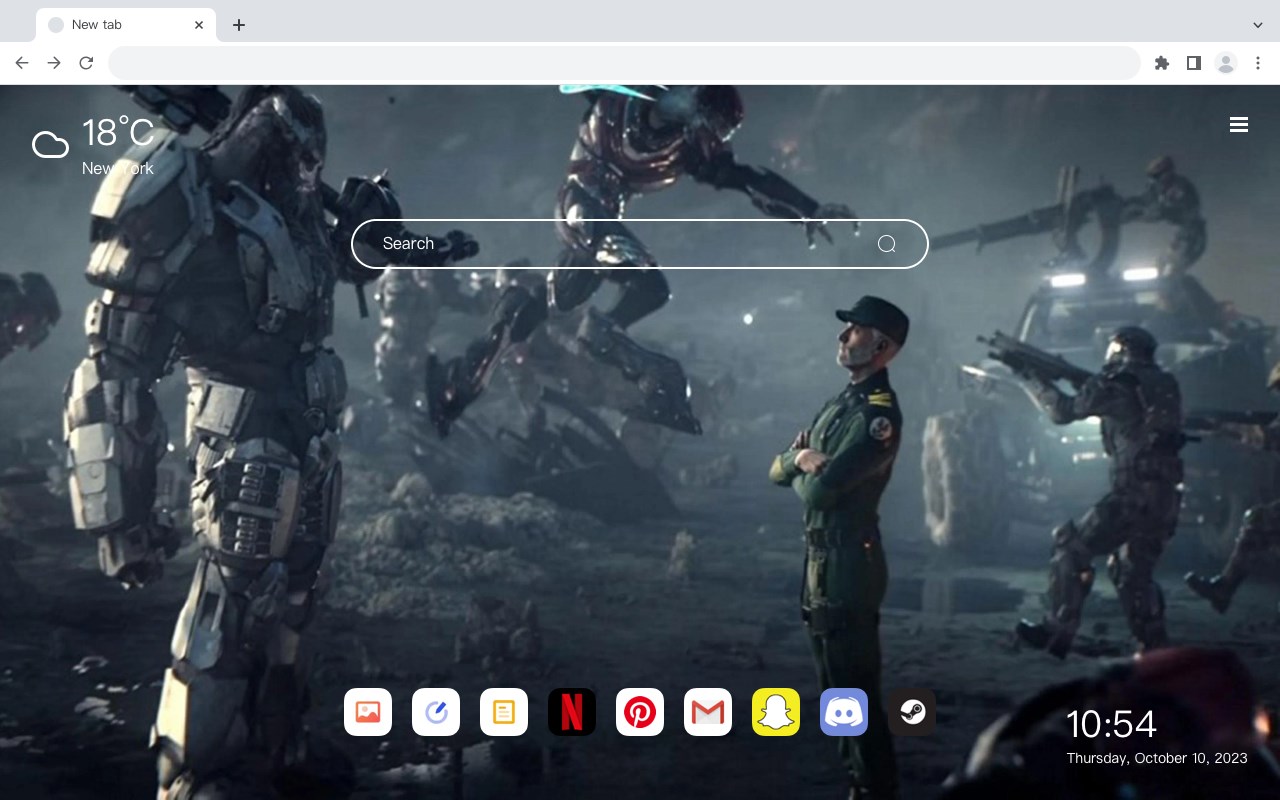This screenshot has height=800, width=1280.
Task: Open the hamburger menu on the page
Action: [1239, 125]
